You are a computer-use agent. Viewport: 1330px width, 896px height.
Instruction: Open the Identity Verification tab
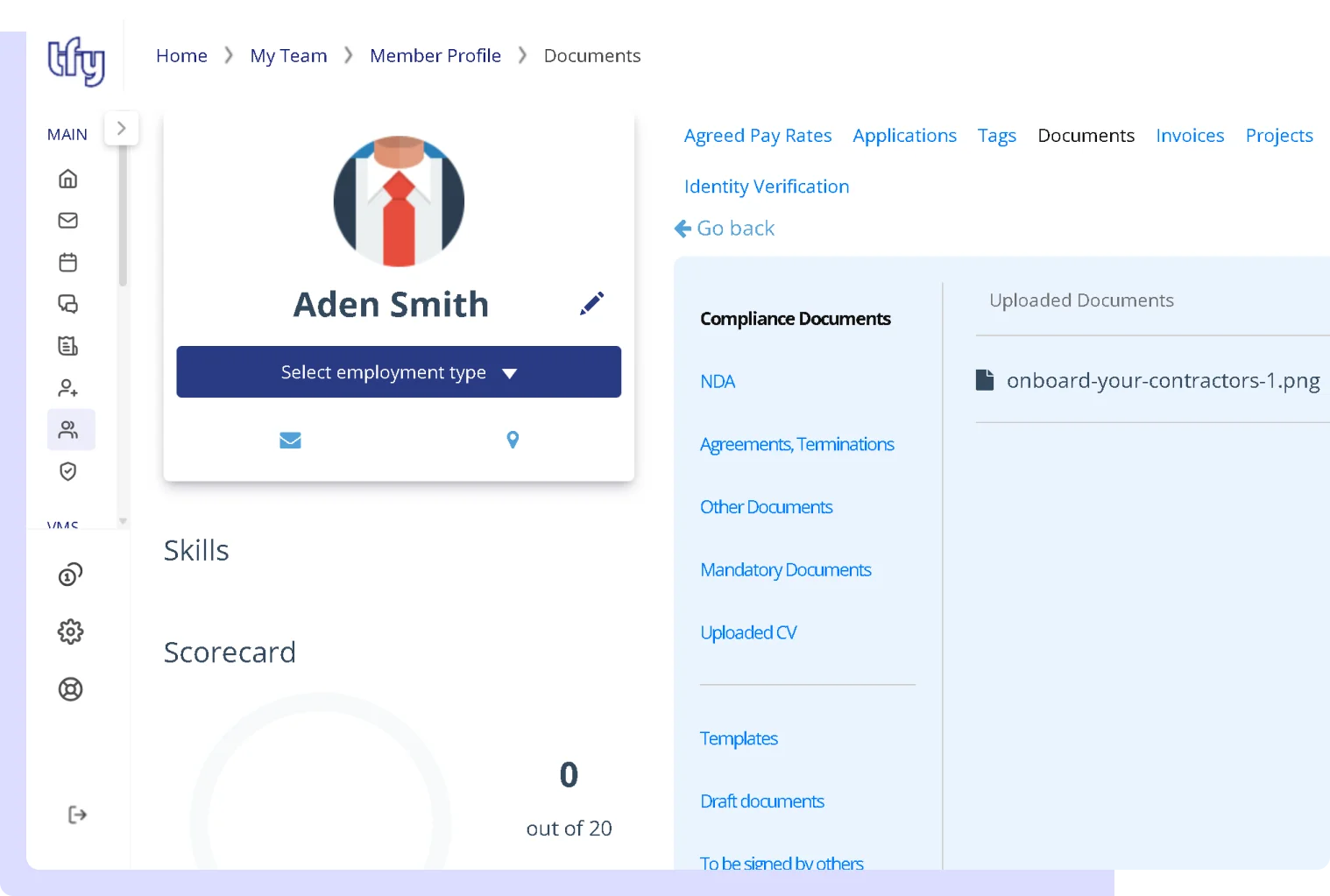[x=767, y=187]
